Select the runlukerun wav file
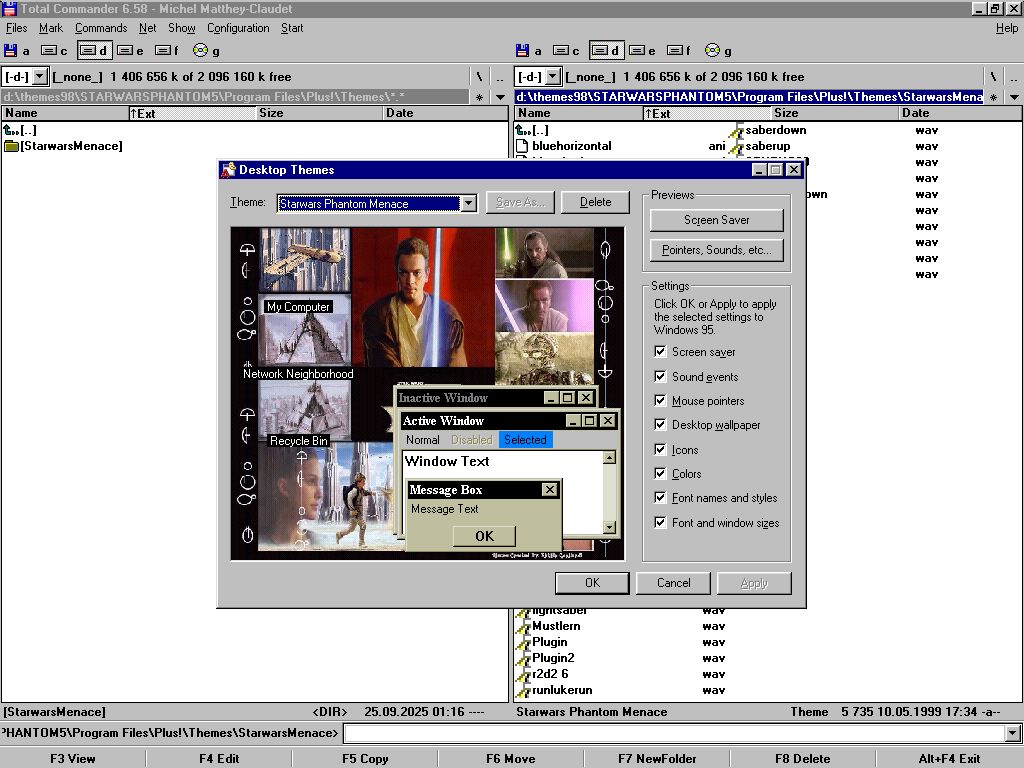1024x768 pixels. click(562, 690)
